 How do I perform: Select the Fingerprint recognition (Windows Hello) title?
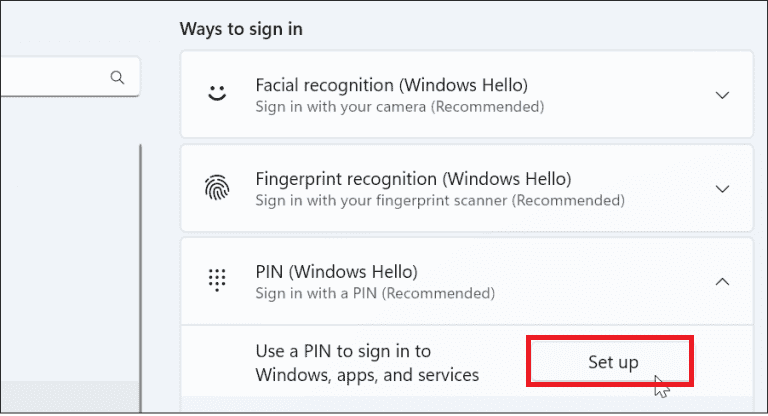click(x=413, y=179)
